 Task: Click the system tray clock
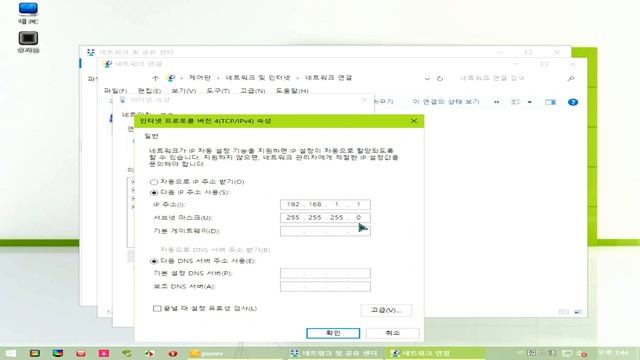(613, 353)
